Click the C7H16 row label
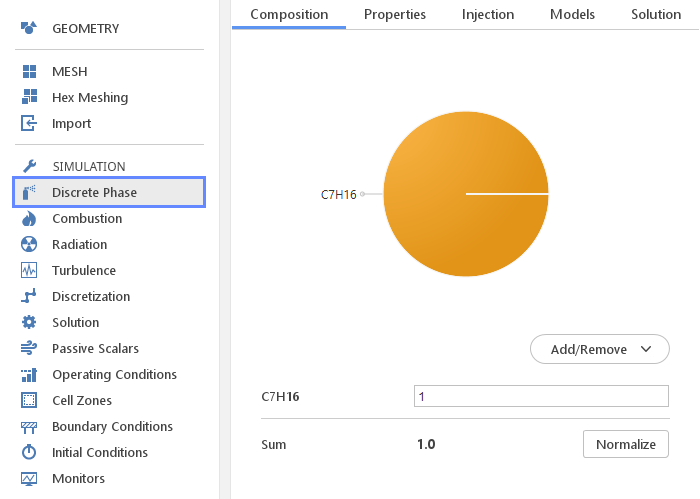700x499 pixels. pos(280,396)
